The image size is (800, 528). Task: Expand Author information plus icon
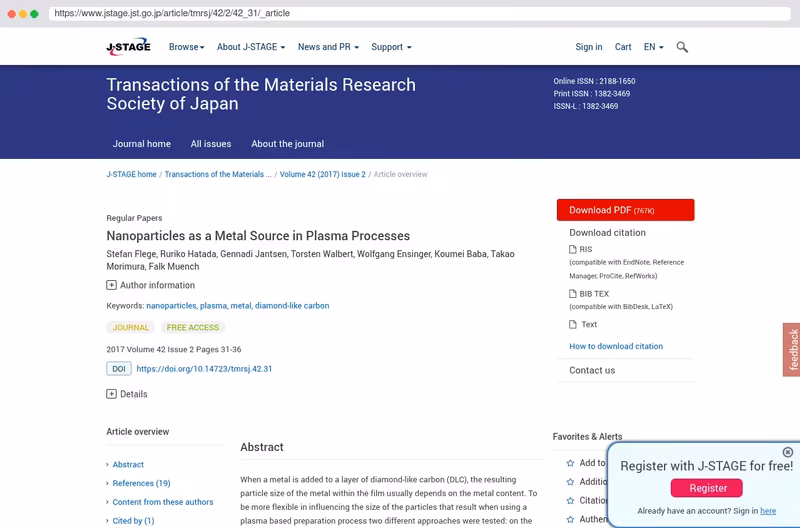pyautogui.click(x=111, y=285)
